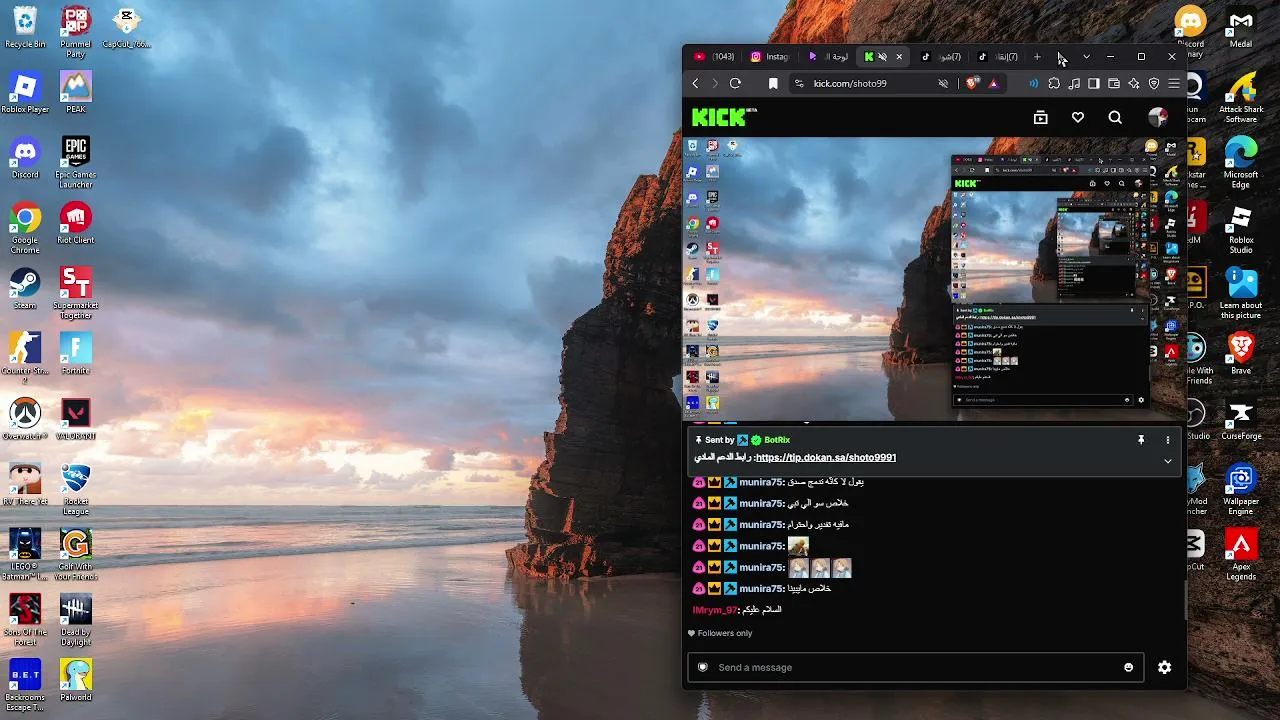Open the heart following icon on Kick

pos(1077,117)
